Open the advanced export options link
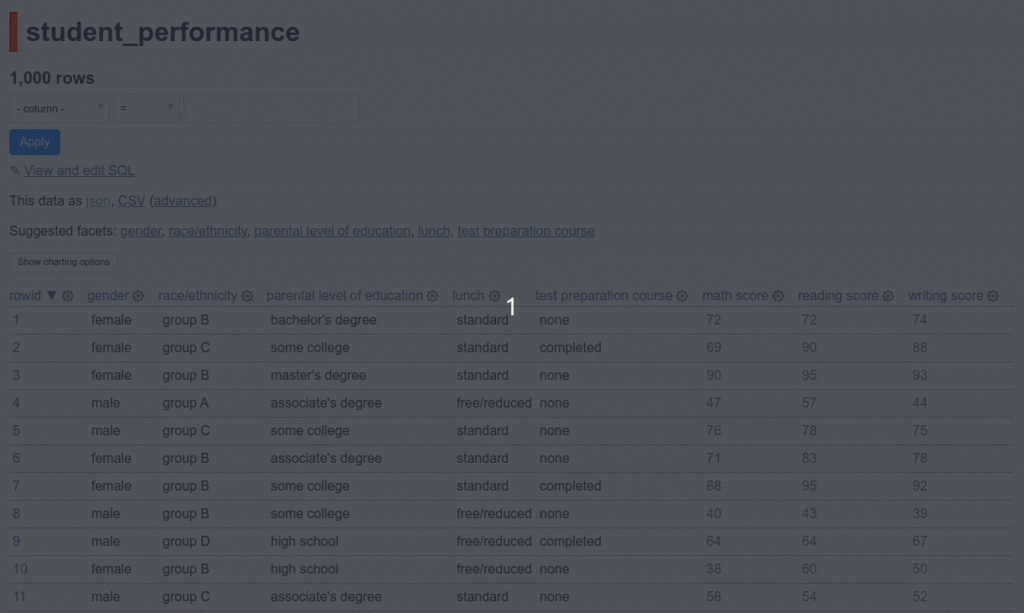 point(183,201)
